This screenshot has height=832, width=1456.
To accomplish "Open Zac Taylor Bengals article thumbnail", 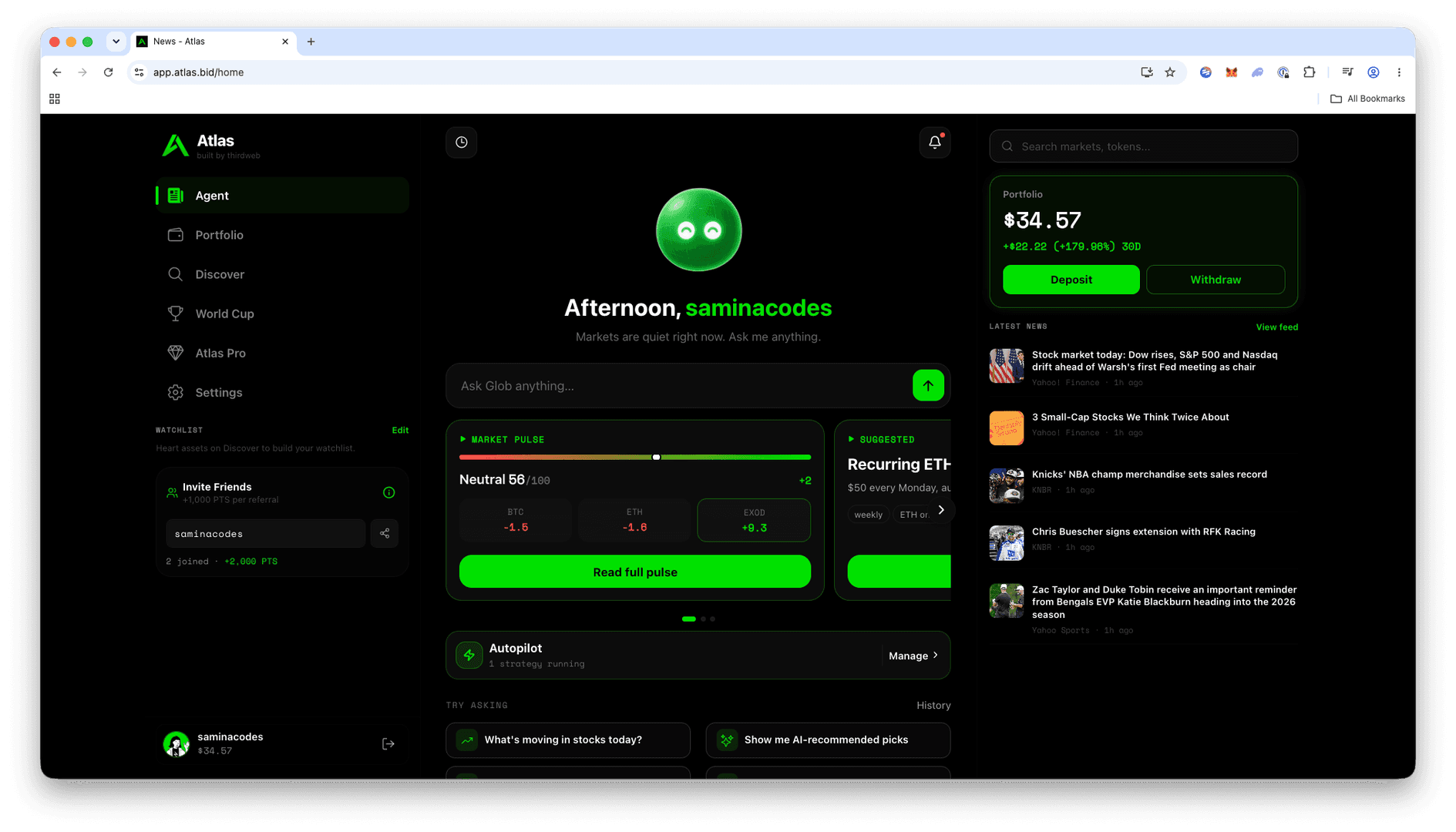I will (1007, 602).
